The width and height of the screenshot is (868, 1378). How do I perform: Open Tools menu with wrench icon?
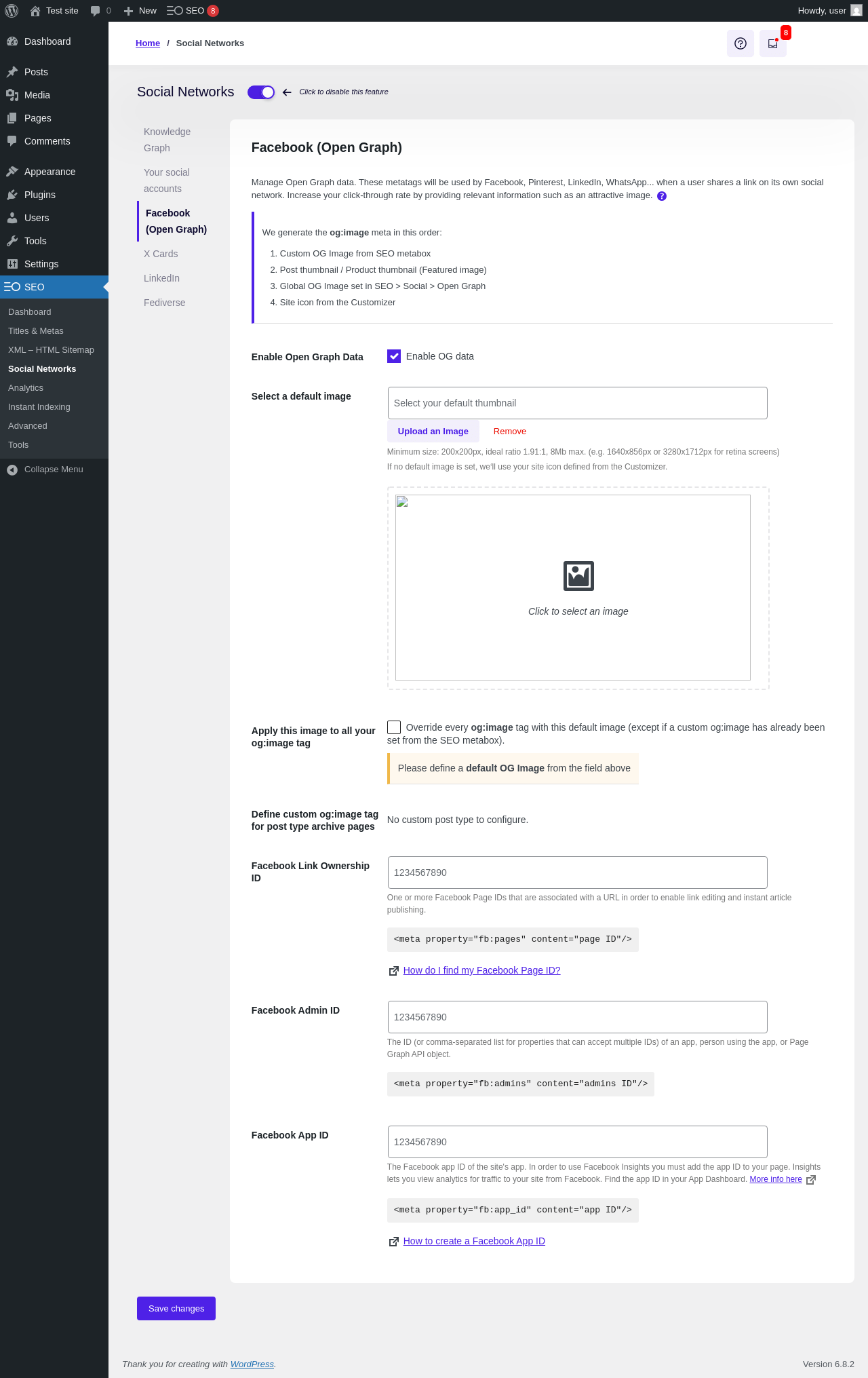point(54,241)
